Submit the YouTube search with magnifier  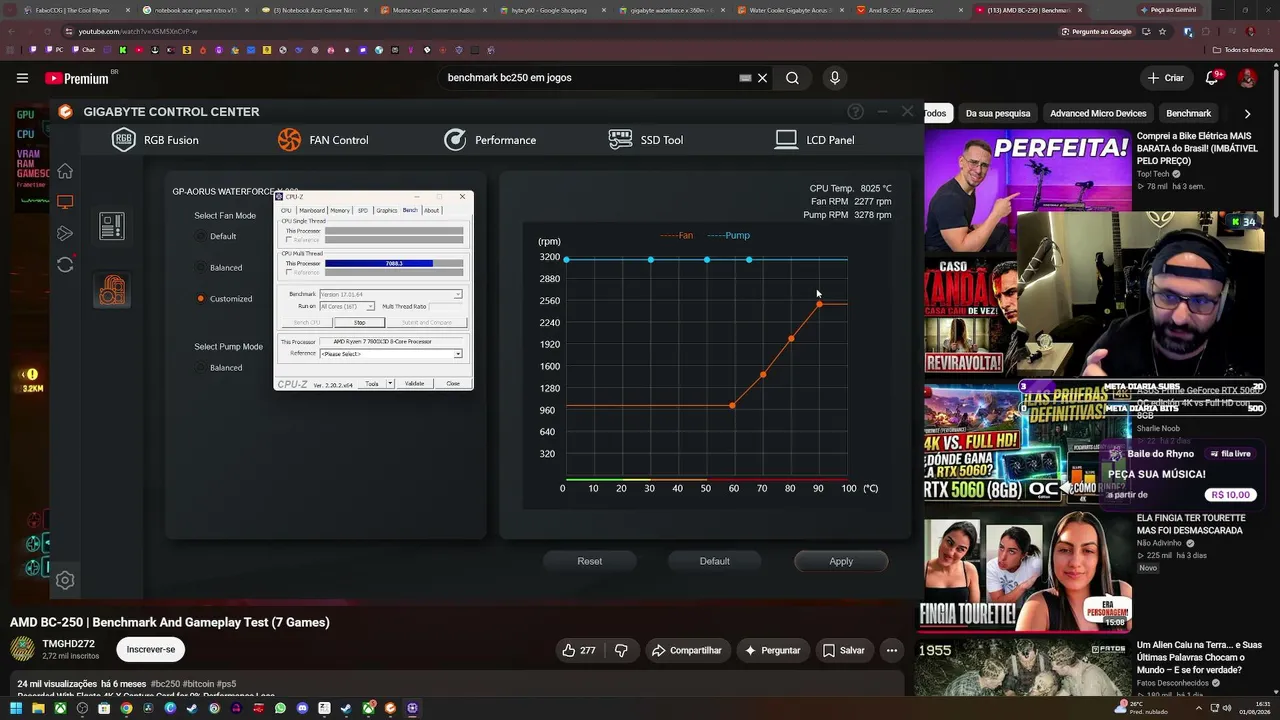click(x=792, y=78)
